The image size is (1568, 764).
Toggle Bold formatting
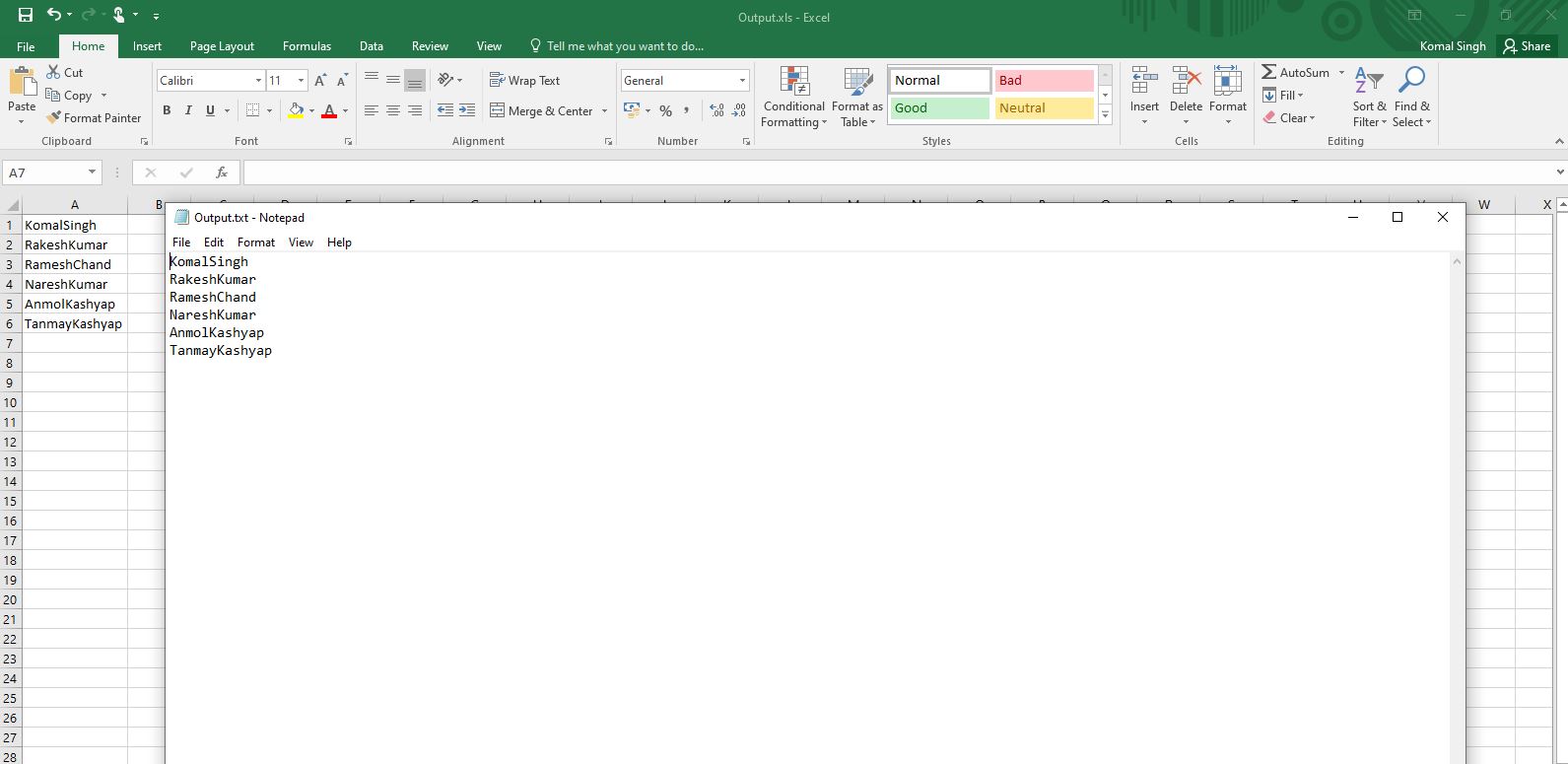[167, 110]
